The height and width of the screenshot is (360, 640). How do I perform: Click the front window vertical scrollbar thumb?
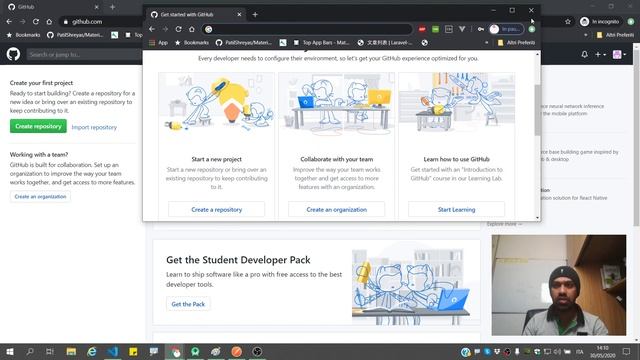(x=538, y=110)
